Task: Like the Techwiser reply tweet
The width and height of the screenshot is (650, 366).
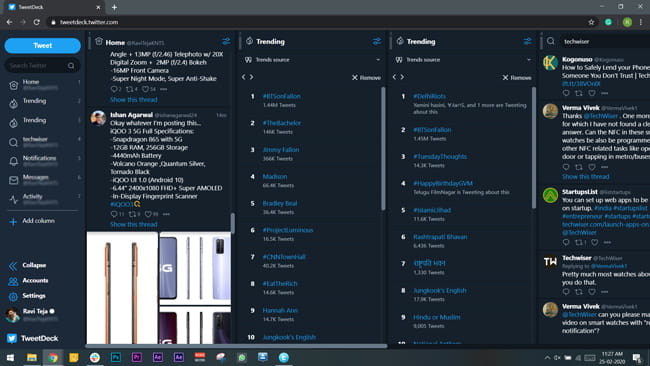Action: (x=592, y=292)
